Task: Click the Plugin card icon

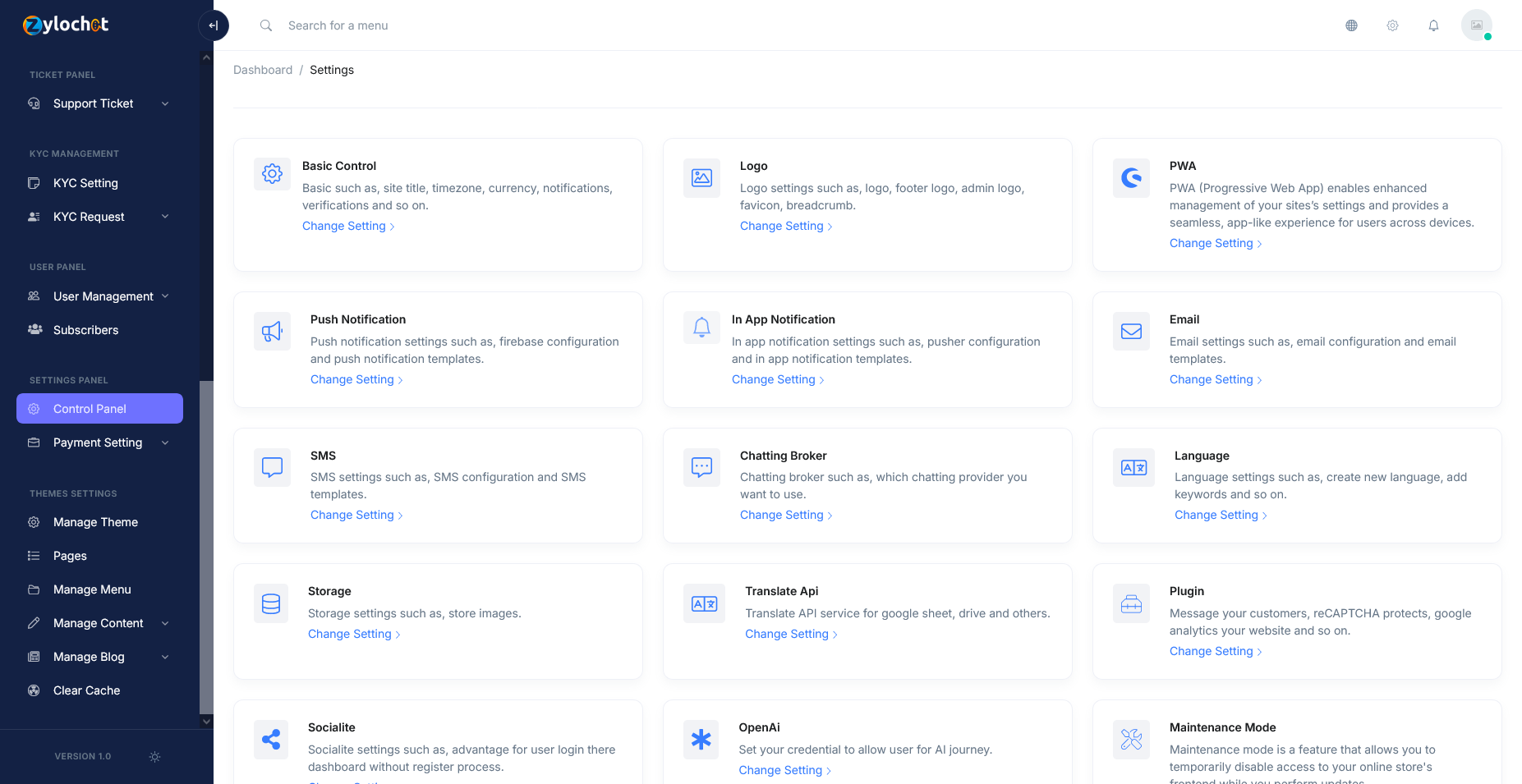Action: (x=1131, y=603)
